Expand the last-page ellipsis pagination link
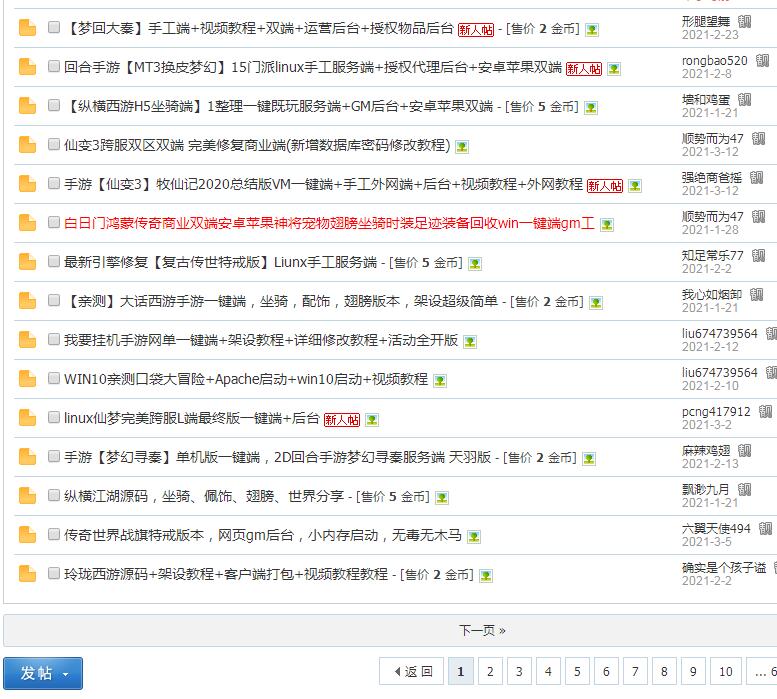The width and height of the screenshot is (777, 699). point(762,672)
